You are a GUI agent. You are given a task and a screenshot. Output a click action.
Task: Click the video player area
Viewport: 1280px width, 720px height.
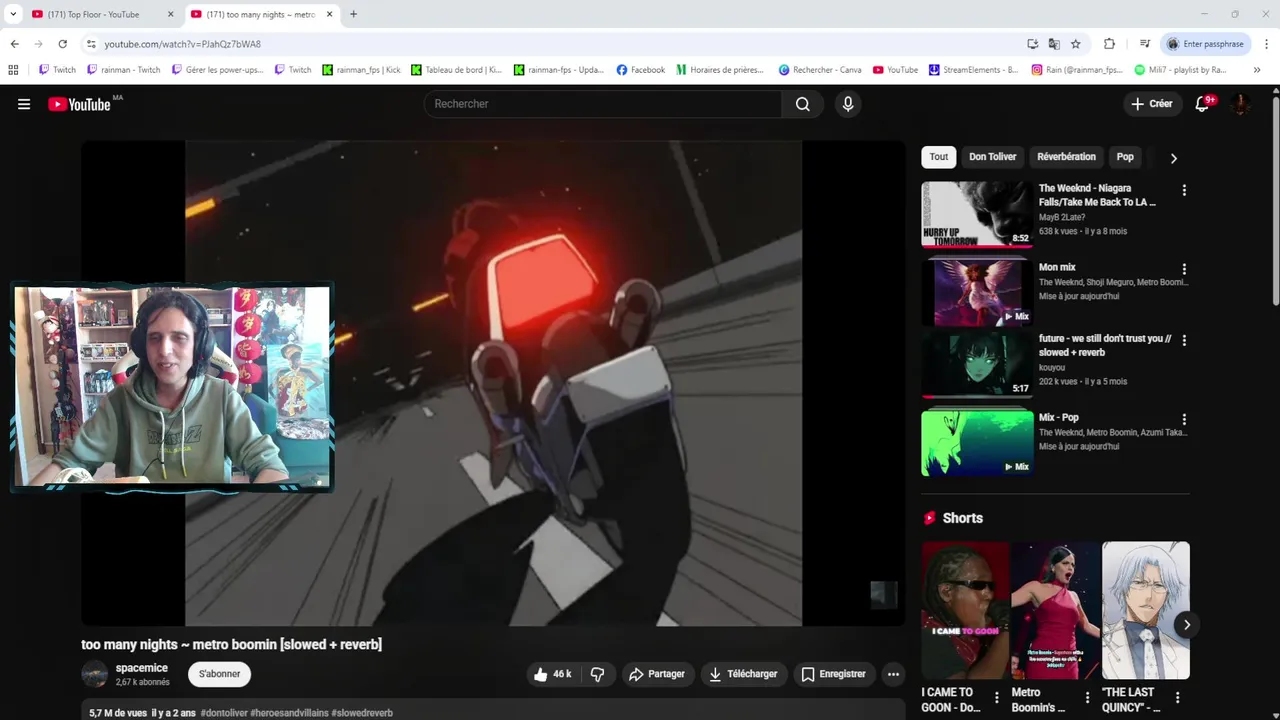coord(493,383)
